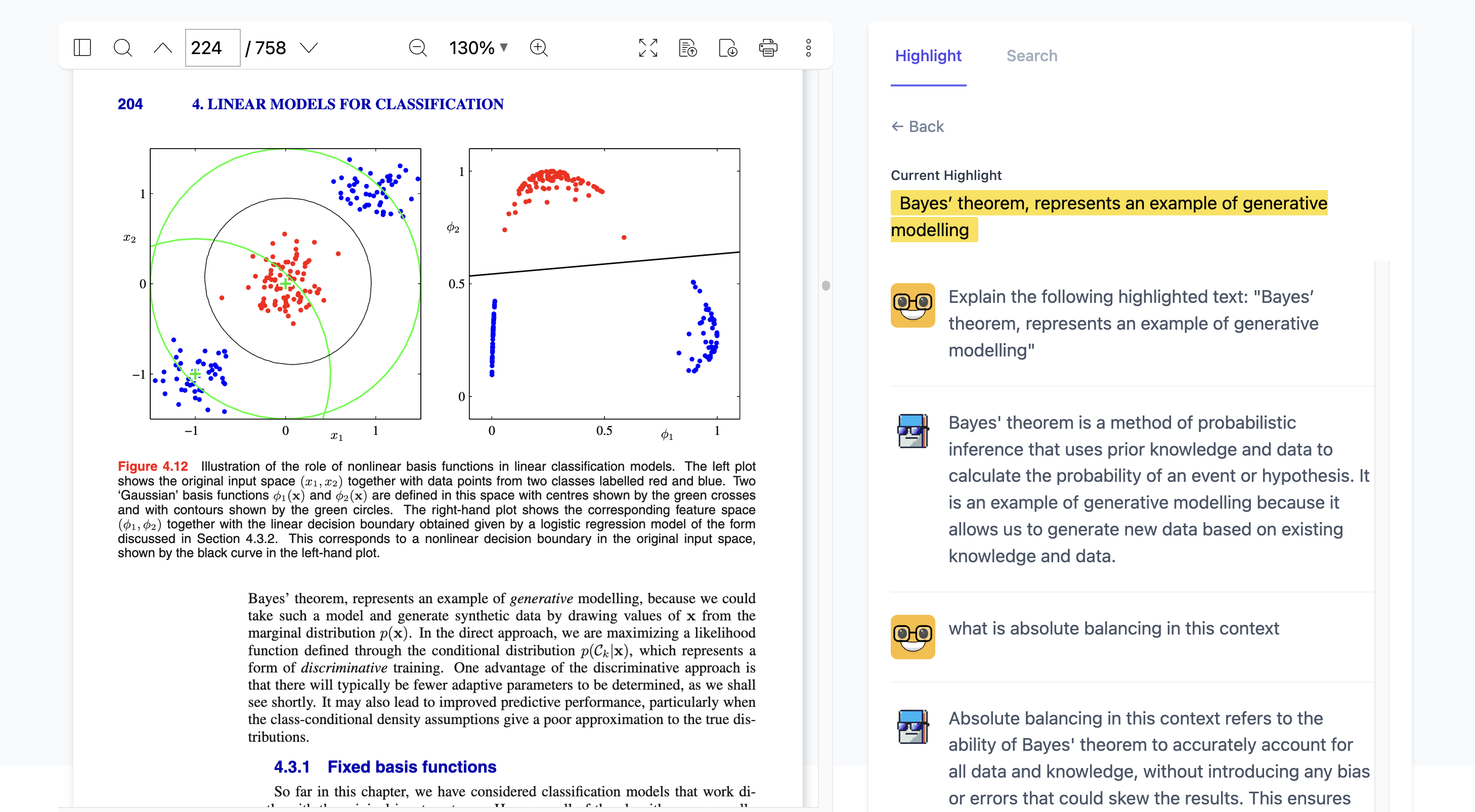Enter full screen mode
The image size is (1475, 812).
[647, 48]
